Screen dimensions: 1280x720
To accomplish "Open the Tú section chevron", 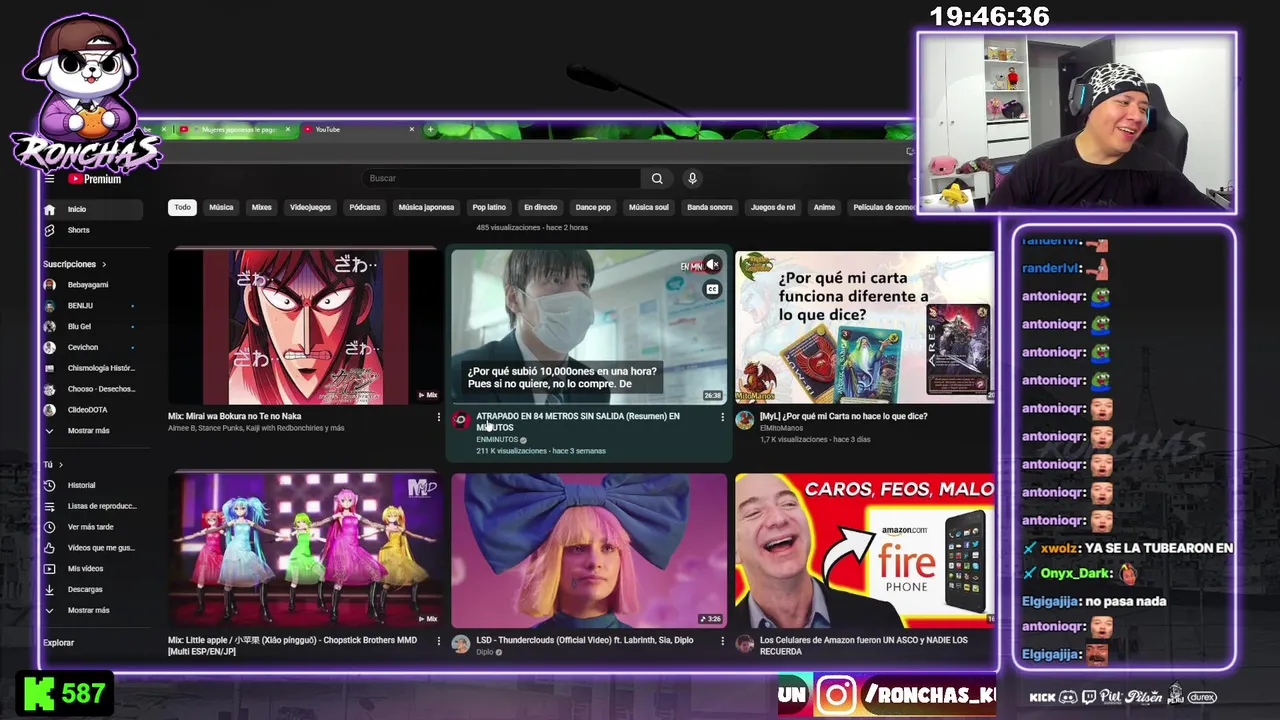I will (60, 465).
